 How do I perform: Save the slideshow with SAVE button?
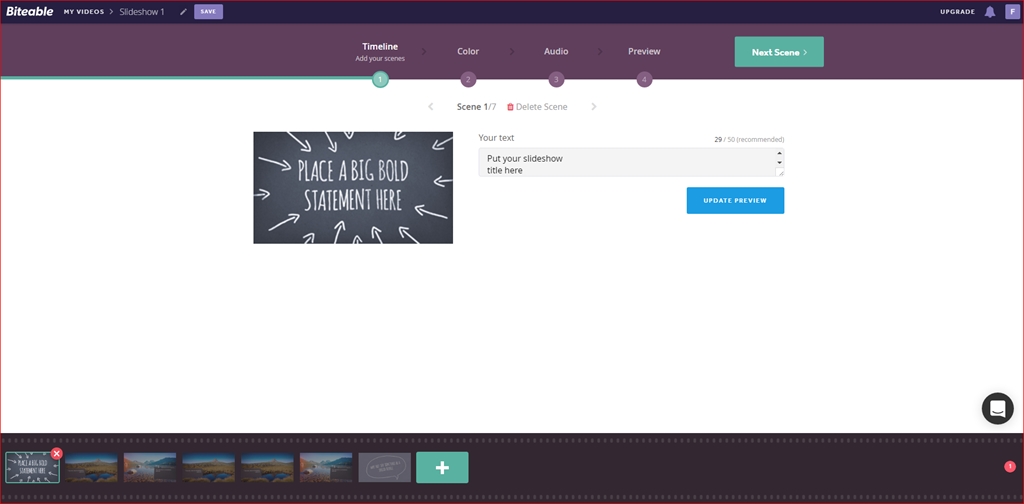tap(208, 12)
